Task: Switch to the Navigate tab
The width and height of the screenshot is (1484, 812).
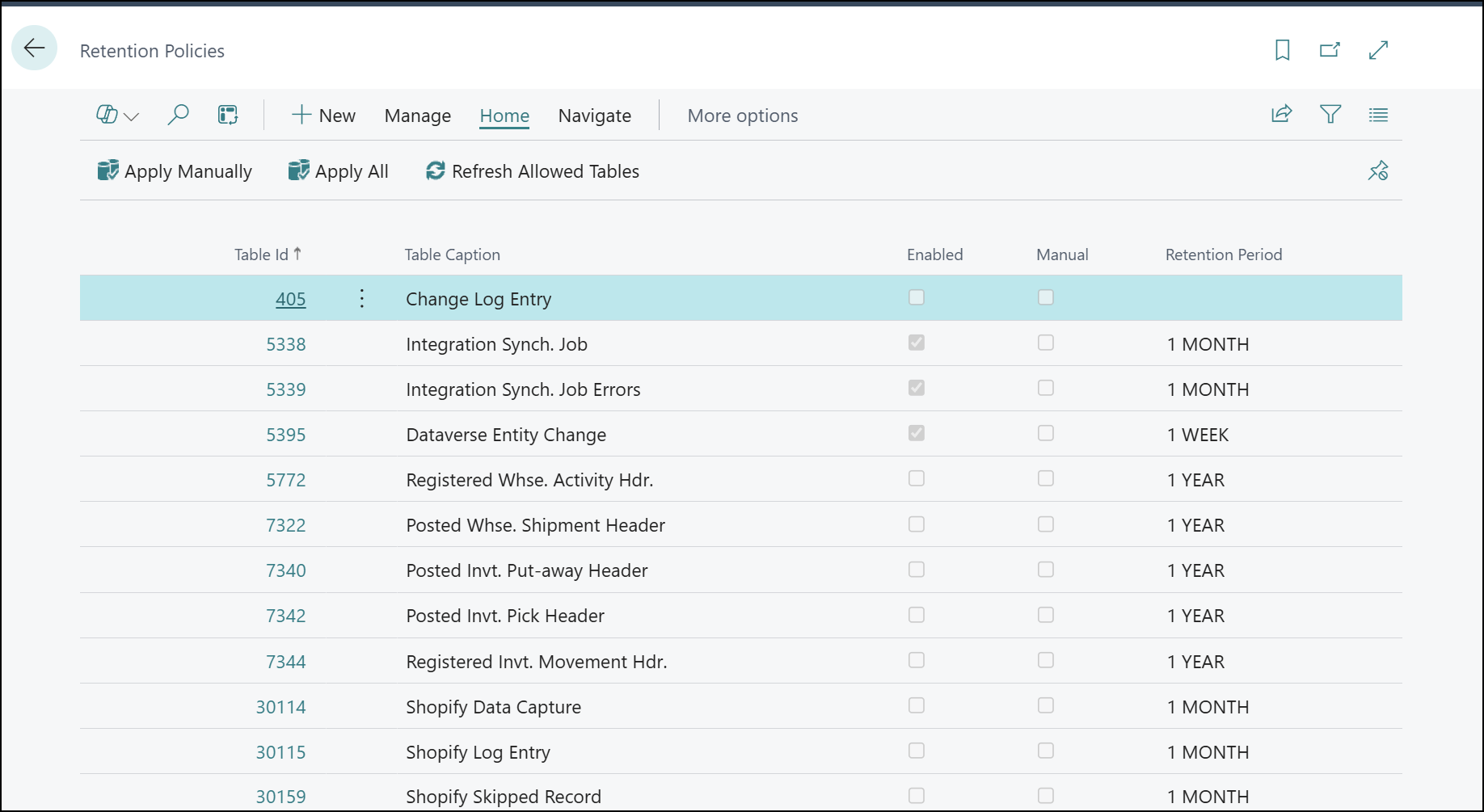Action: (x=594, y=116)
